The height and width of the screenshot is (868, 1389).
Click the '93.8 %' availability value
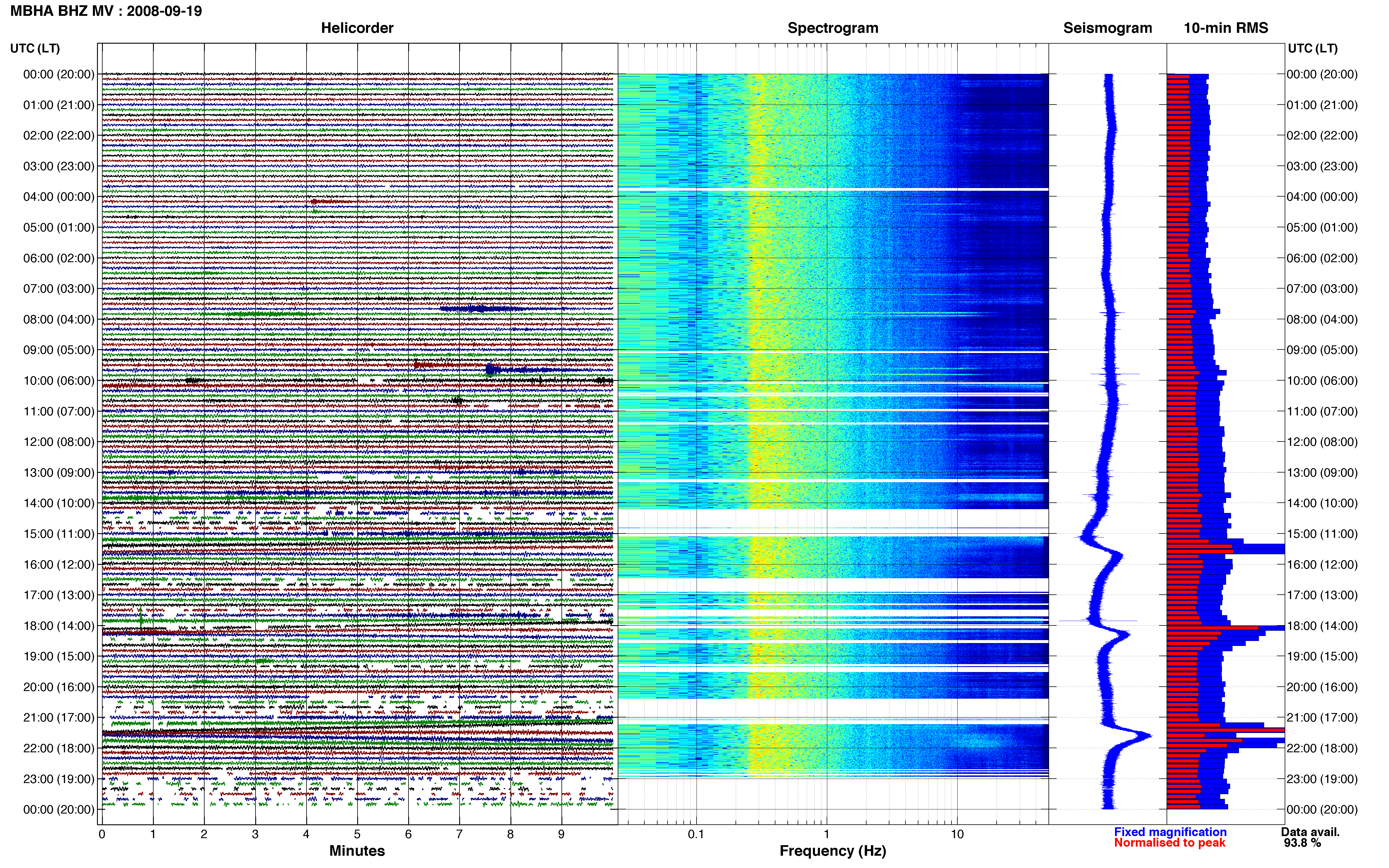pos(1302,843)
